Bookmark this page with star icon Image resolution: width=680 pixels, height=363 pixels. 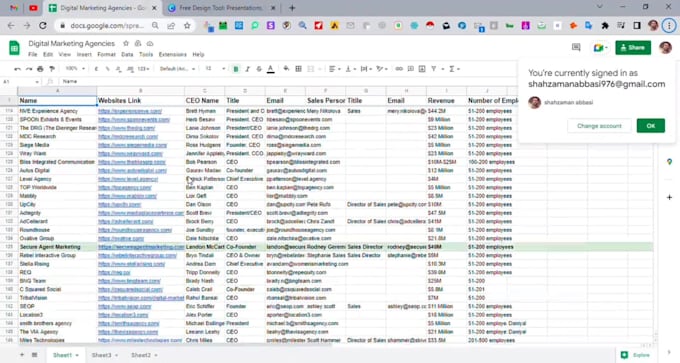click(x=187, y=26)
